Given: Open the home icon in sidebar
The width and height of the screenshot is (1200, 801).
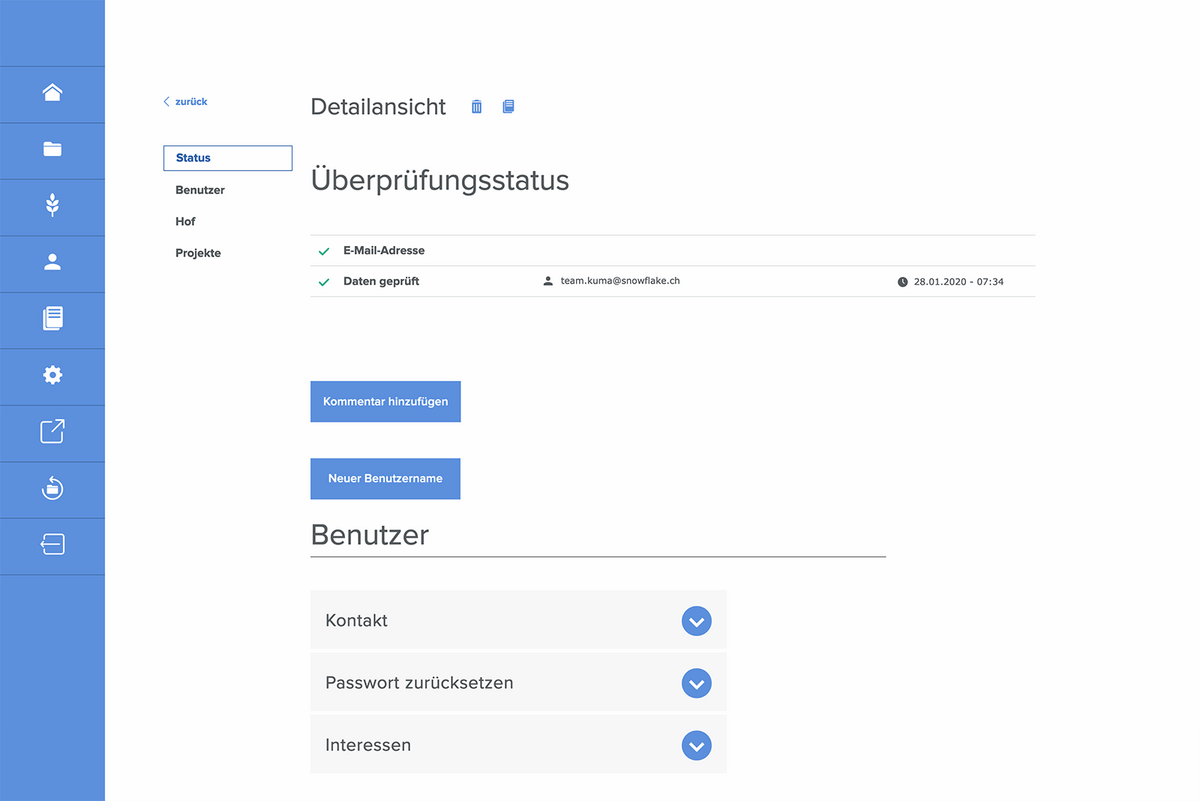Looking at the screenshot, I should pyautogui.click(x=52, y=93).
